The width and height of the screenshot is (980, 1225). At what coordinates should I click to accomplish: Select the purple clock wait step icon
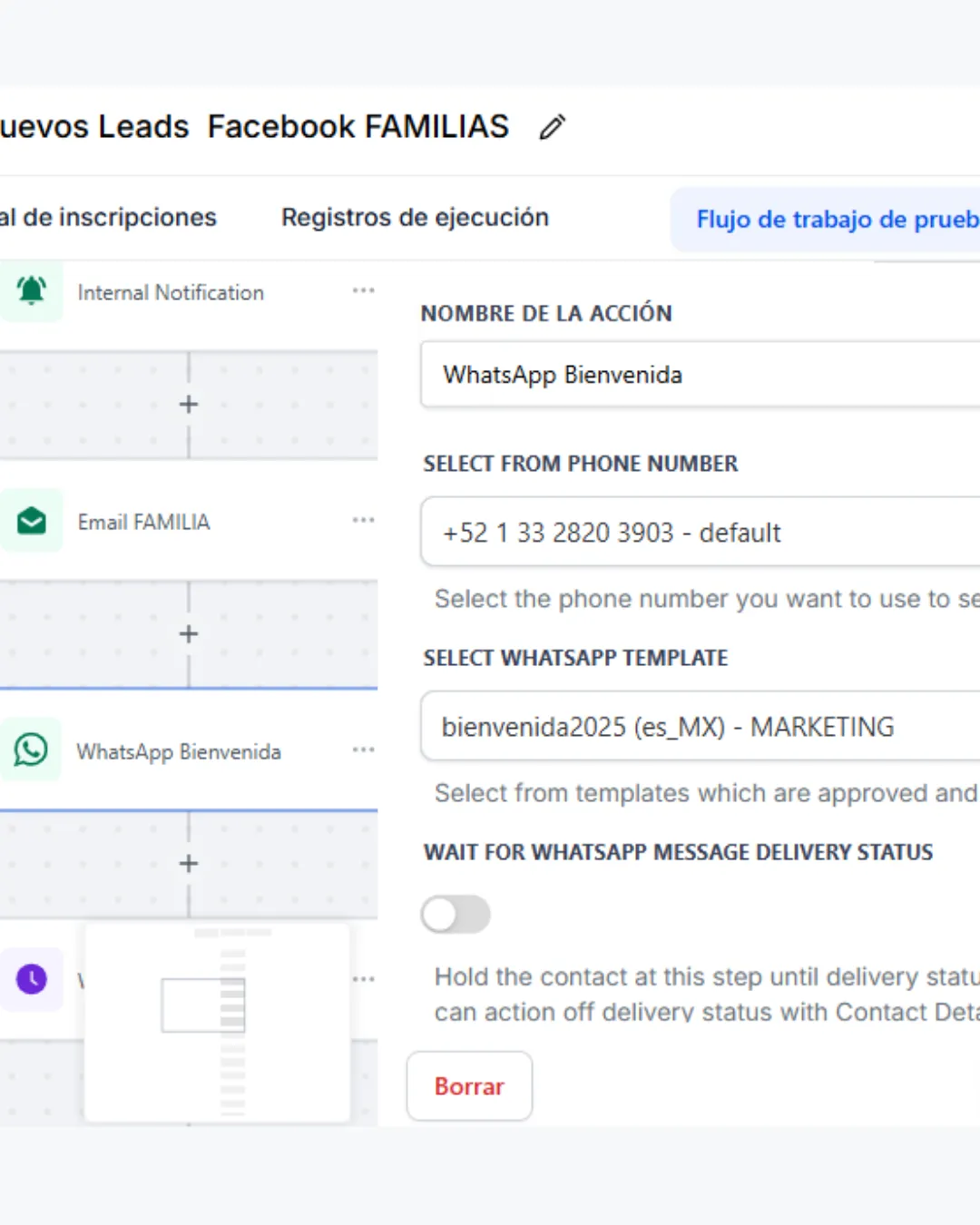click(32, 979)
